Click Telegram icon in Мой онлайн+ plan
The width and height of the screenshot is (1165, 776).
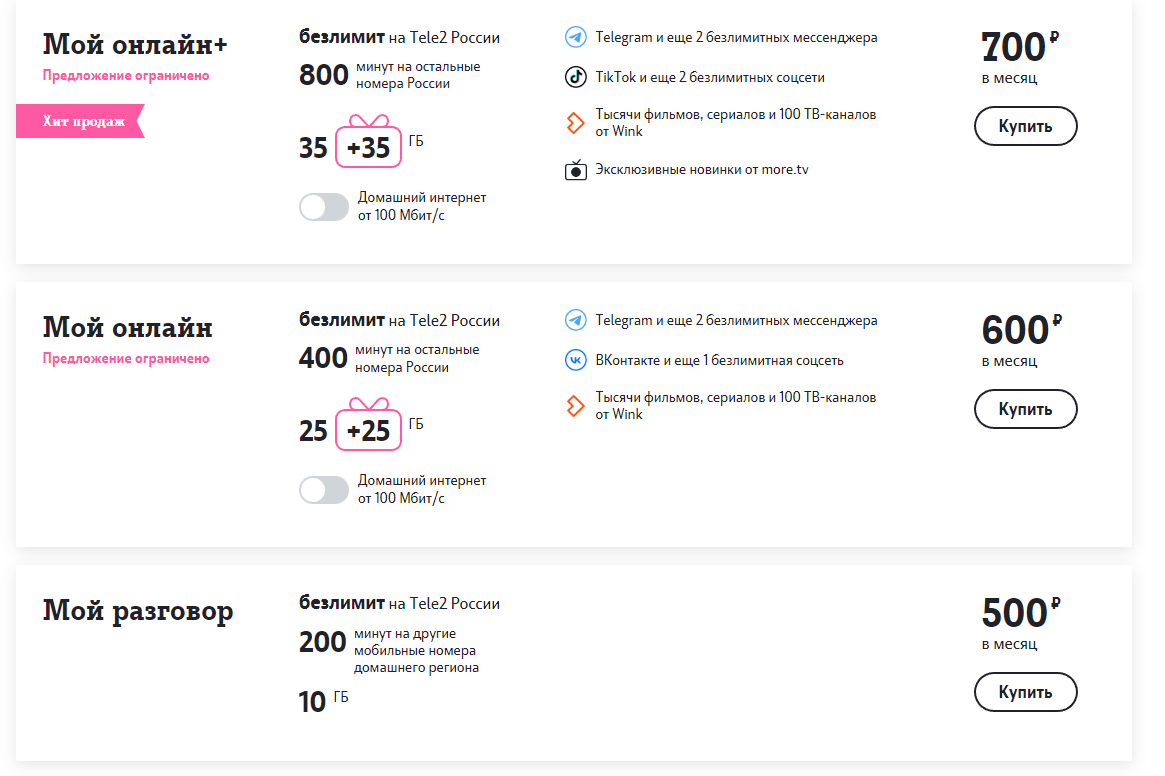pos(575,38)
